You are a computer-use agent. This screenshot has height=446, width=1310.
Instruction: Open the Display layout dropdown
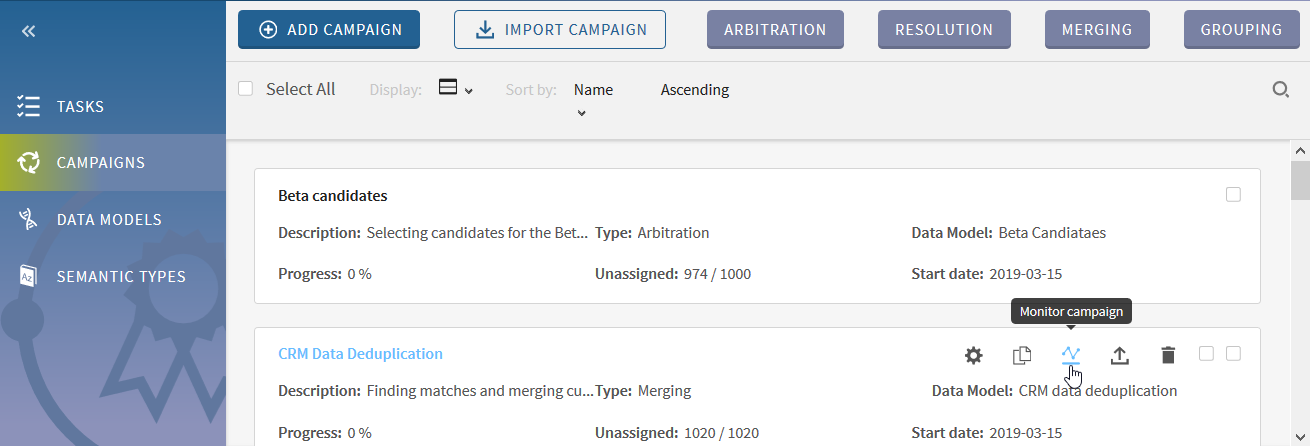pos(455,89)
